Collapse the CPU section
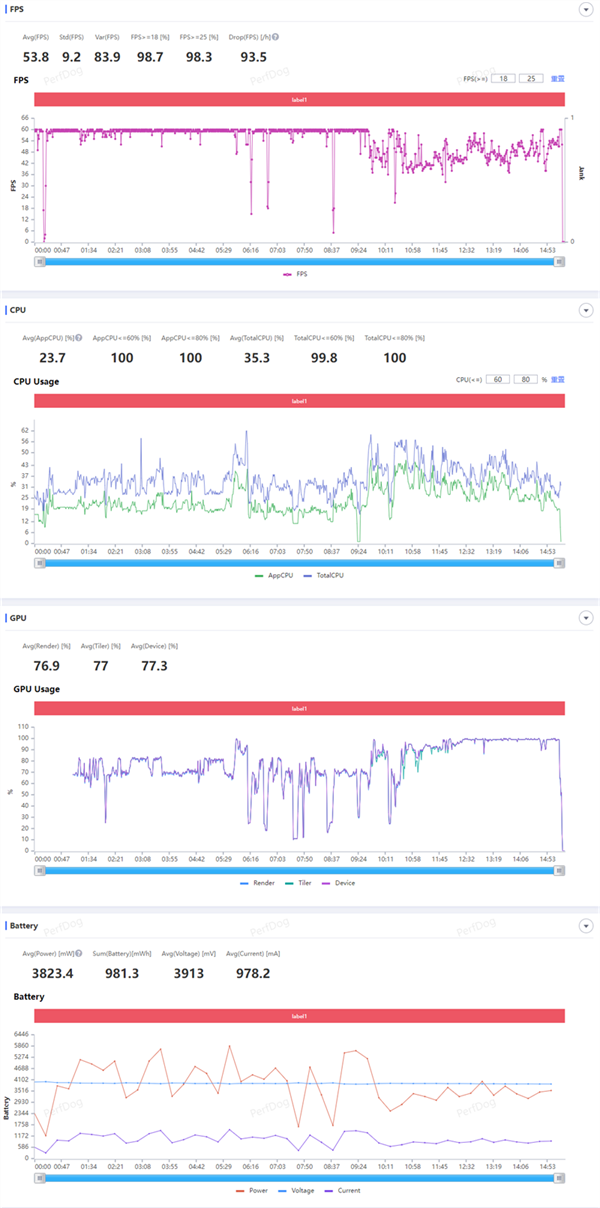This screenshot has width=600, height=1208. (585, 310)
